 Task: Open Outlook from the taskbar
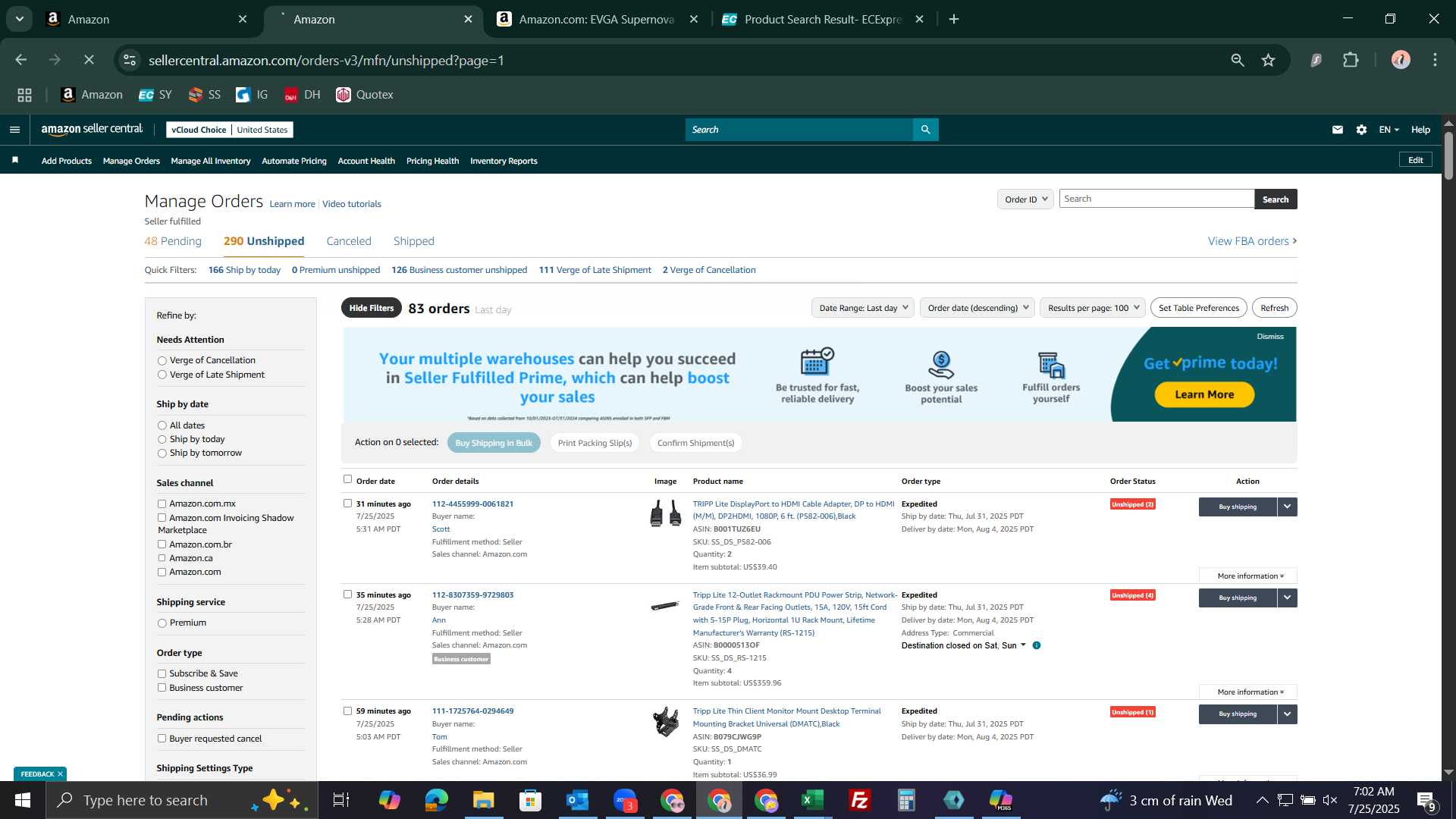[577, 800]
